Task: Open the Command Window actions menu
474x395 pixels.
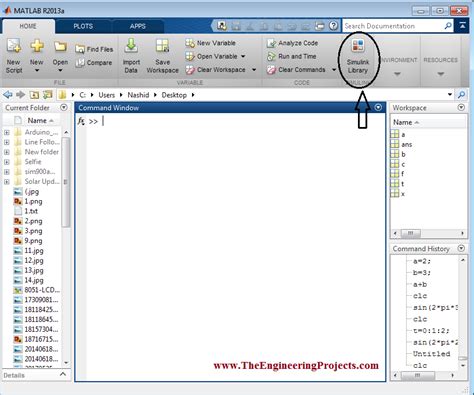Action: [x=378, y=107]
